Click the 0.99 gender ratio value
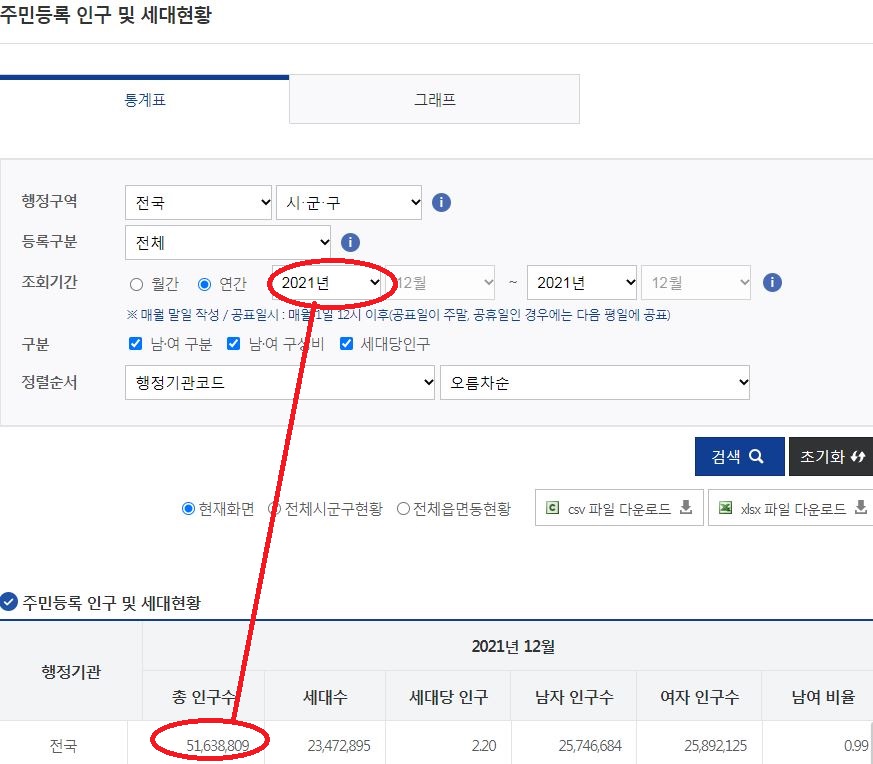Screen dimensions: 873x764 click(x=856, y=745)
